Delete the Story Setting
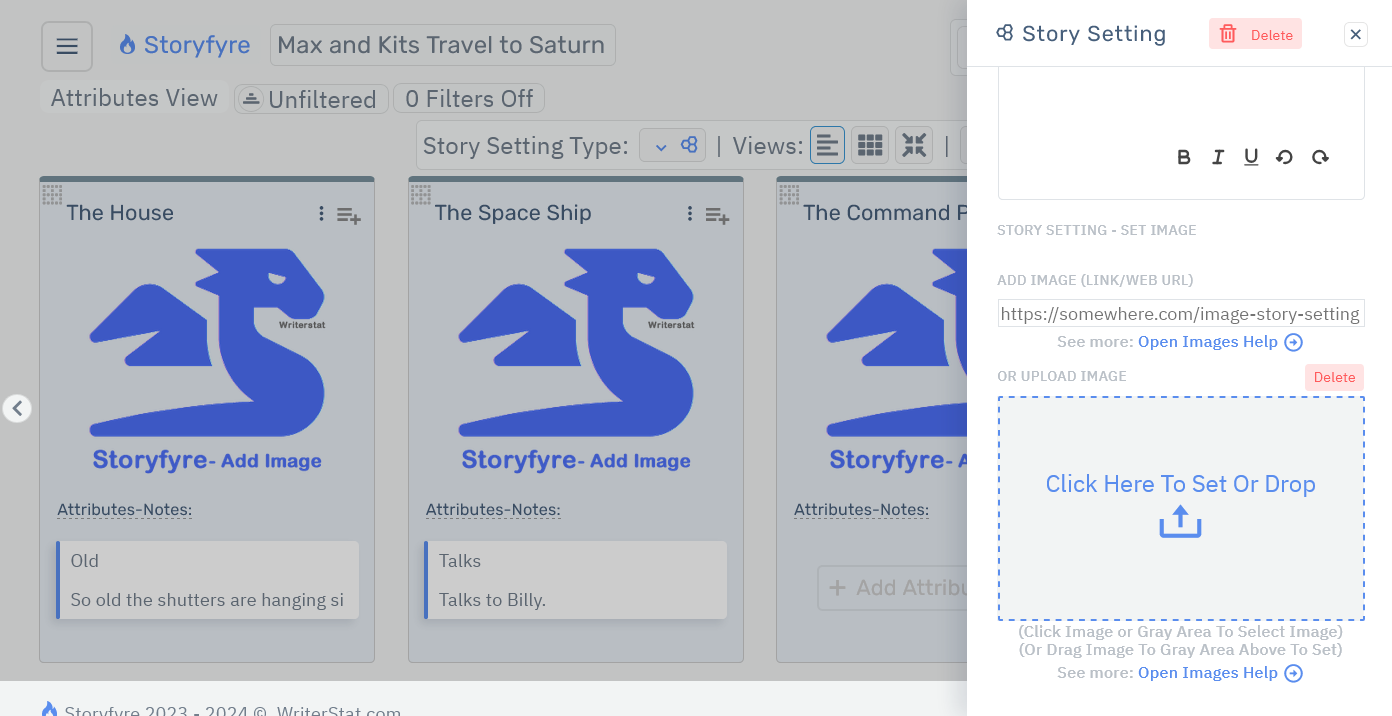This screenshot has width=1392, height=716. 1255,33
